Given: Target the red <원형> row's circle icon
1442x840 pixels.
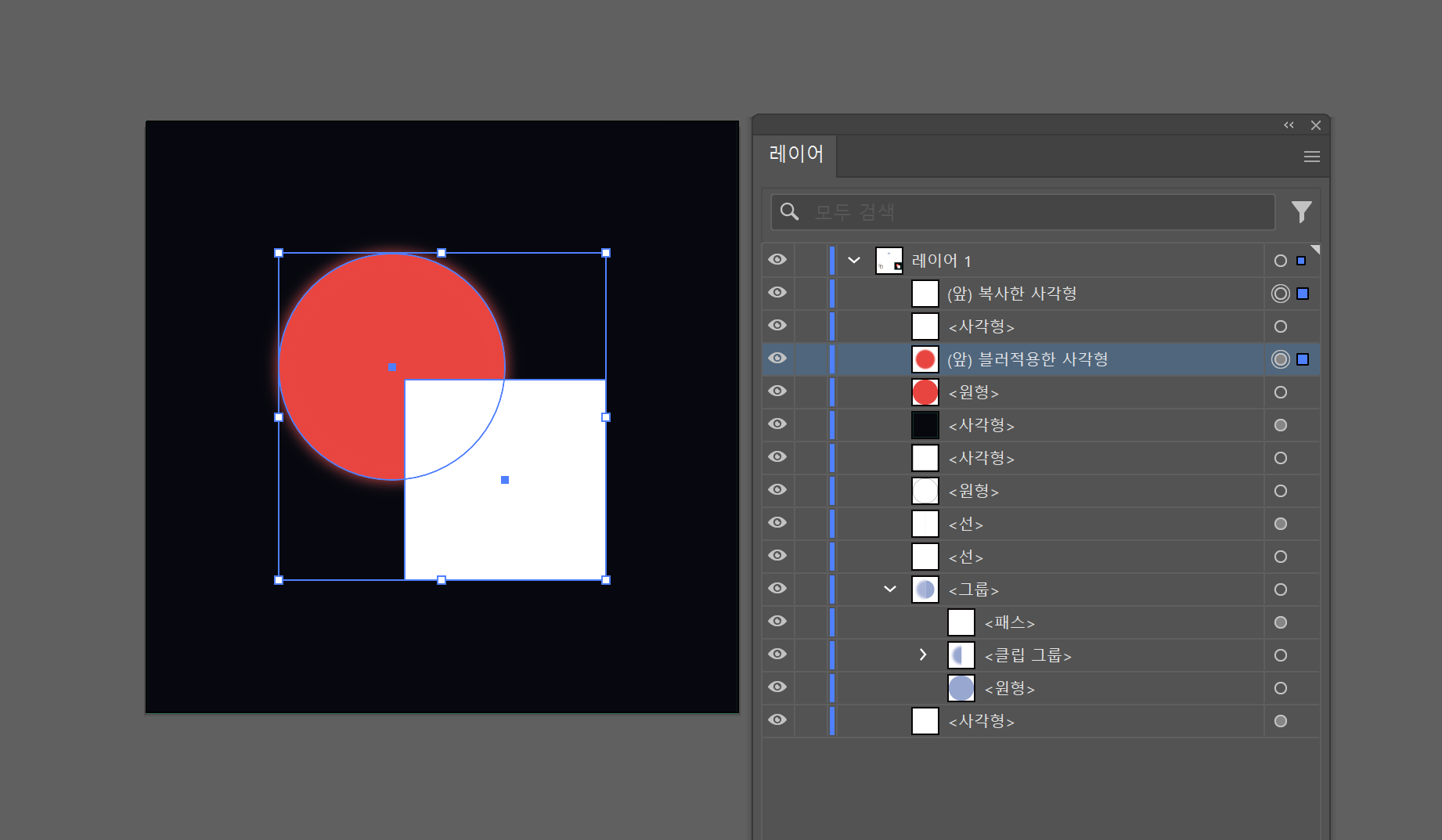Looking at the screenshot, I should tap(1281, 392).
